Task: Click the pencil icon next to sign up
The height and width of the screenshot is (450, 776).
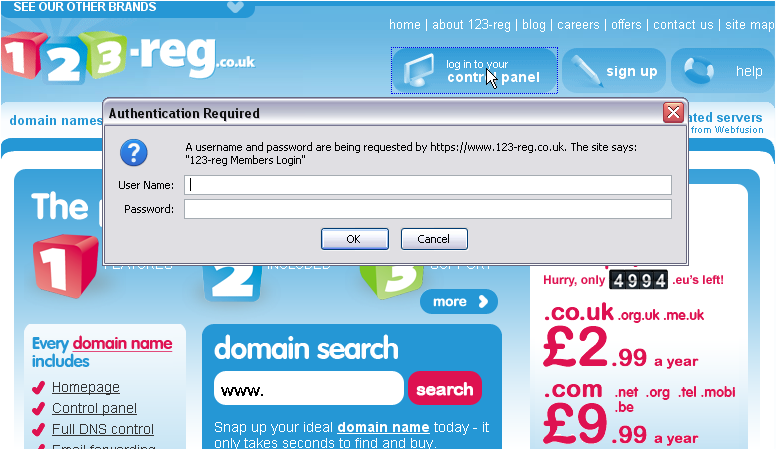Action: pyautogui.click(x=586, y=70)
